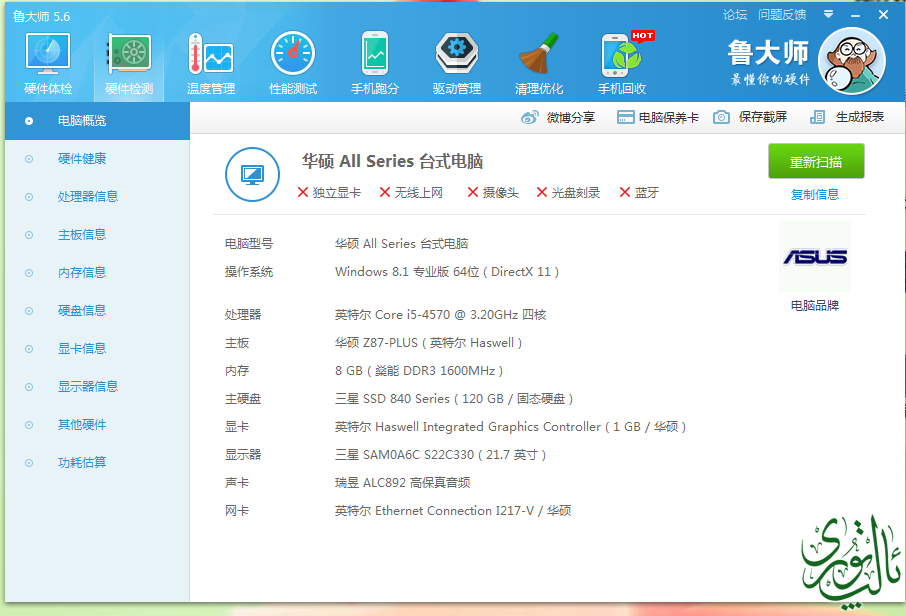Minimize the 鲁大师 window

(x=856, y=15)
